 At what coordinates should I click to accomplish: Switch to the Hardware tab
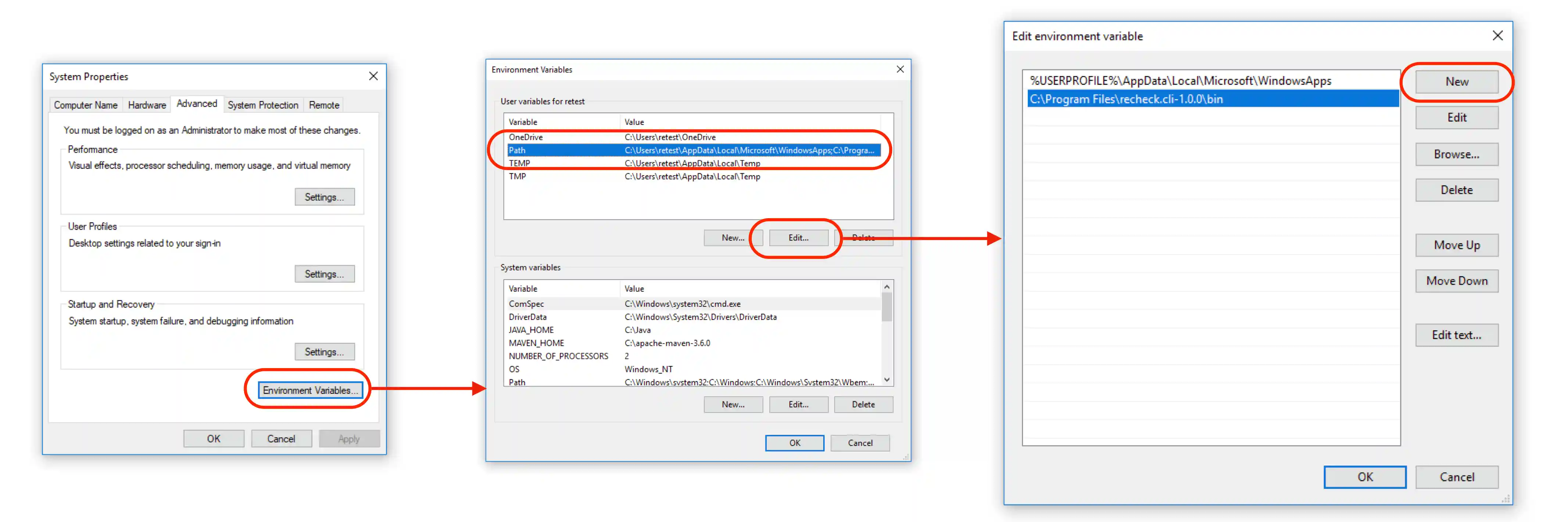(146, 105)
